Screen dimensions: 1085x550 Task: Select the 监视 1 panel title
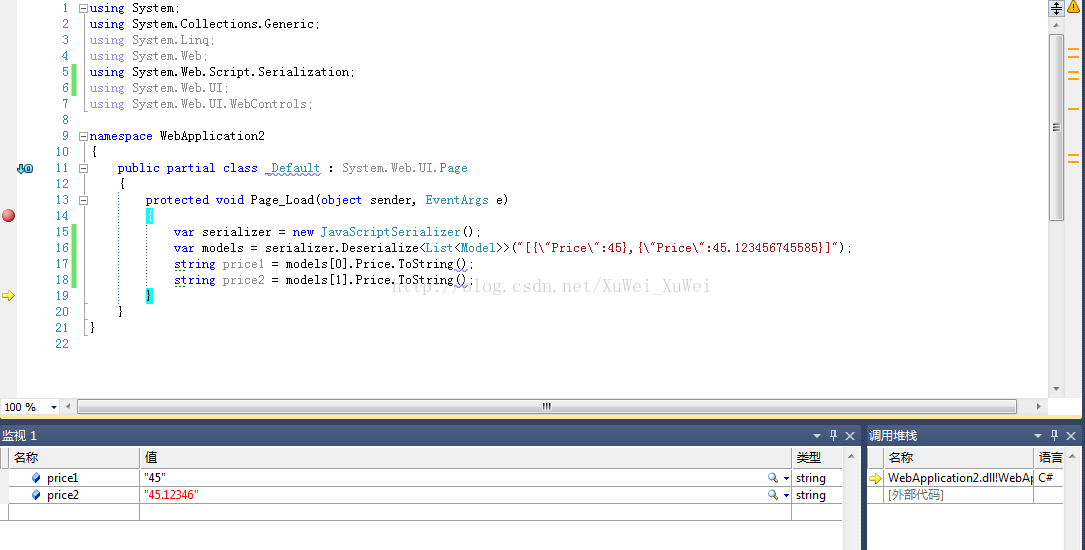(19, 435)
